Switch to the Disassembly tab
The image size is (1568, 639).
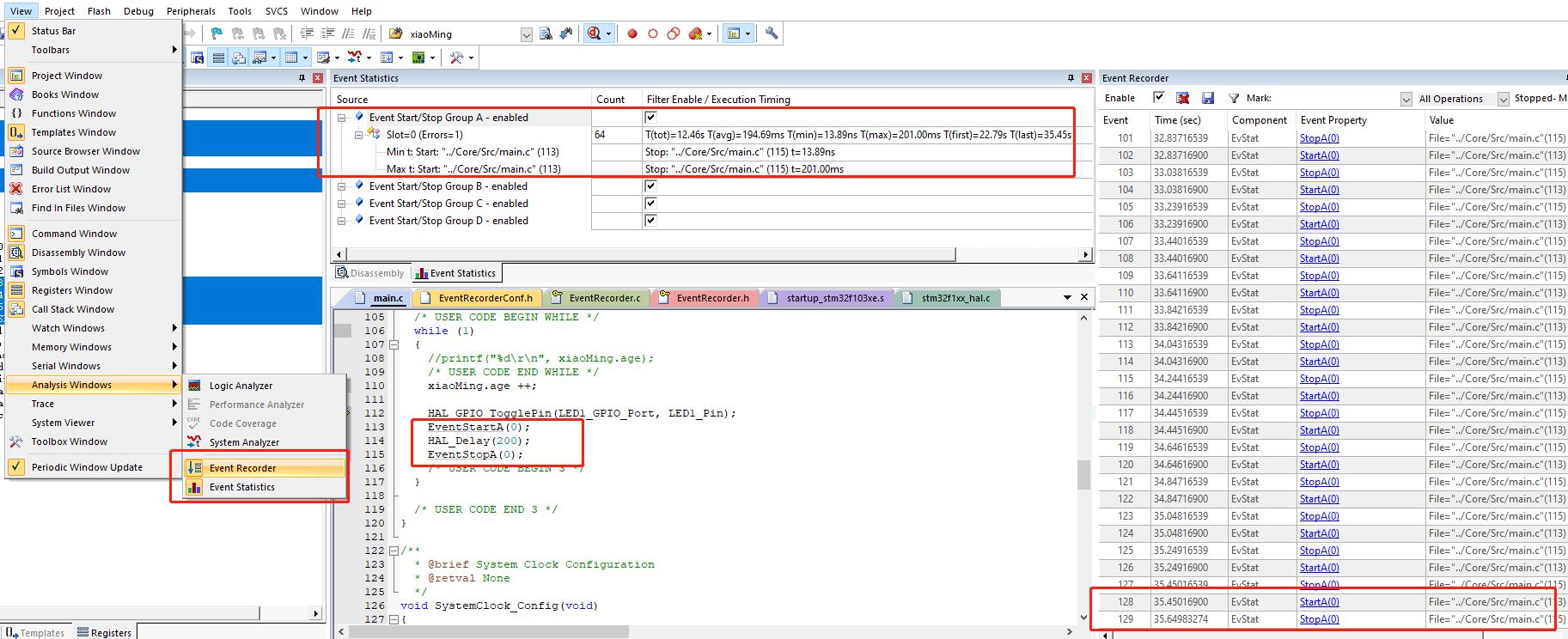(371, 273)
